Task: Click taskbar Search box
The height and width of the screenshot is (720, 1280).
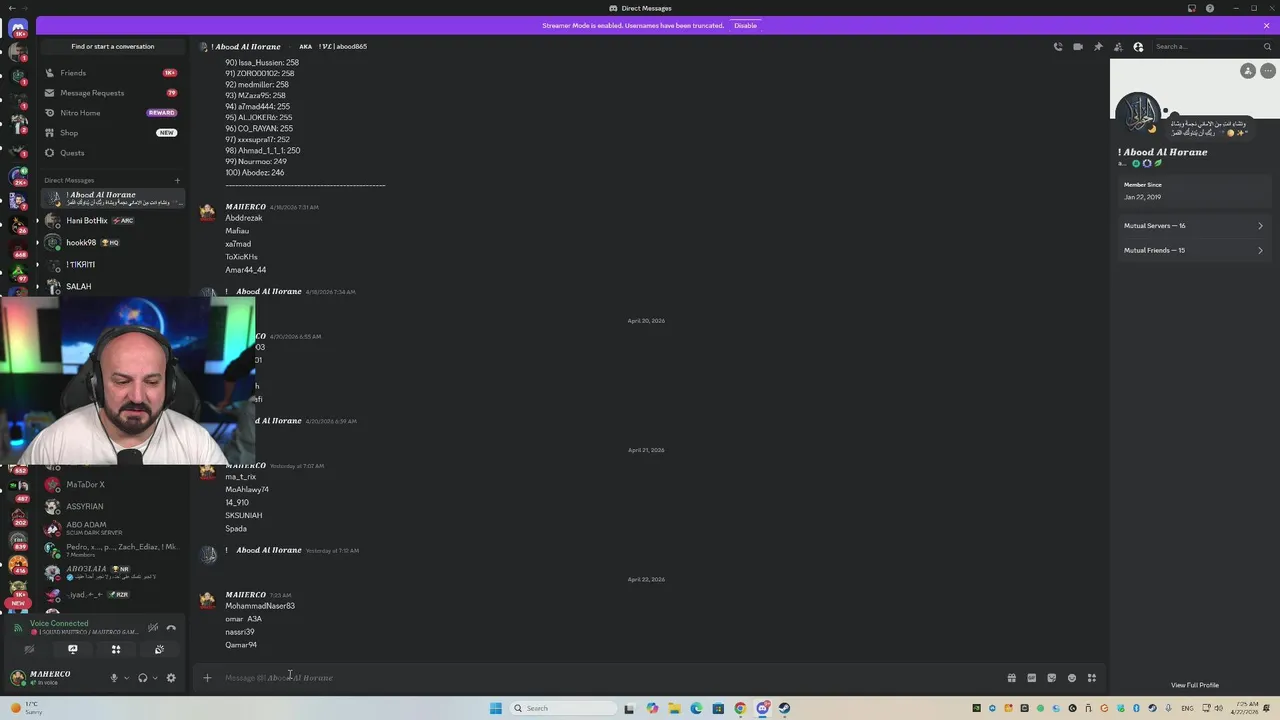Action: pyautogui.click(x=563, y=708)
